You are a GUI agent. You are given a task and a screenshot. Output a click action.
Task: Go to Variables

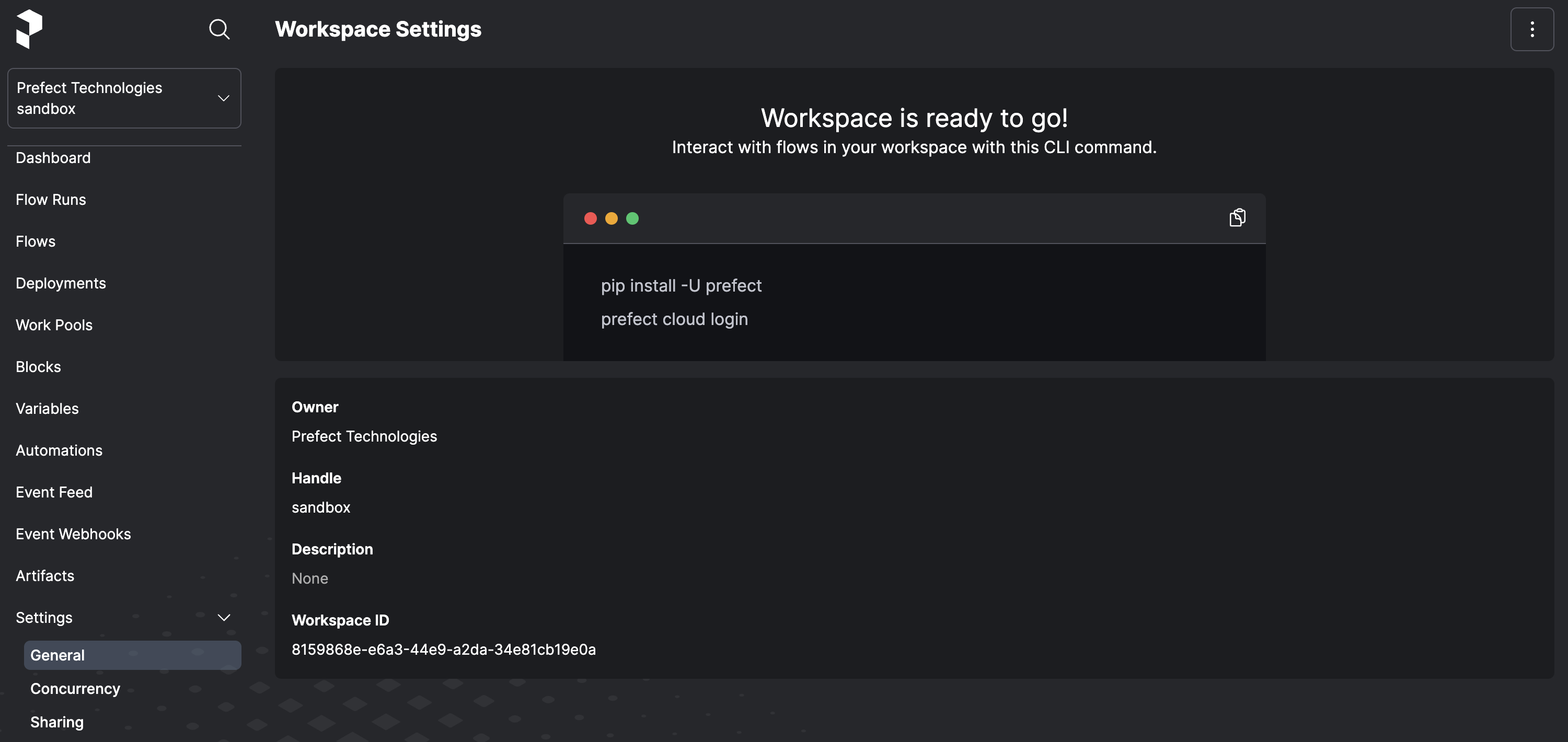(47, 409)
